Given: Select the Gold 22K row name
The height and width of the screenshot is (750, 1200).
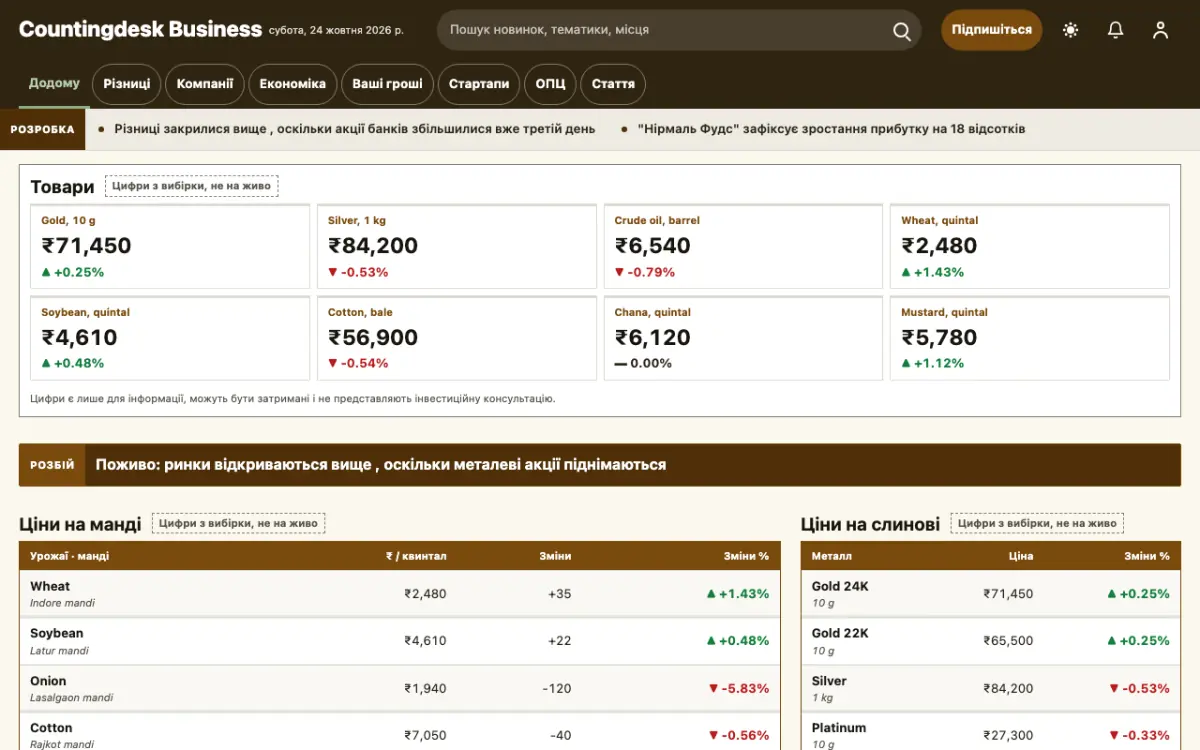Looking at the screenshot, I should tap(840, 633).
